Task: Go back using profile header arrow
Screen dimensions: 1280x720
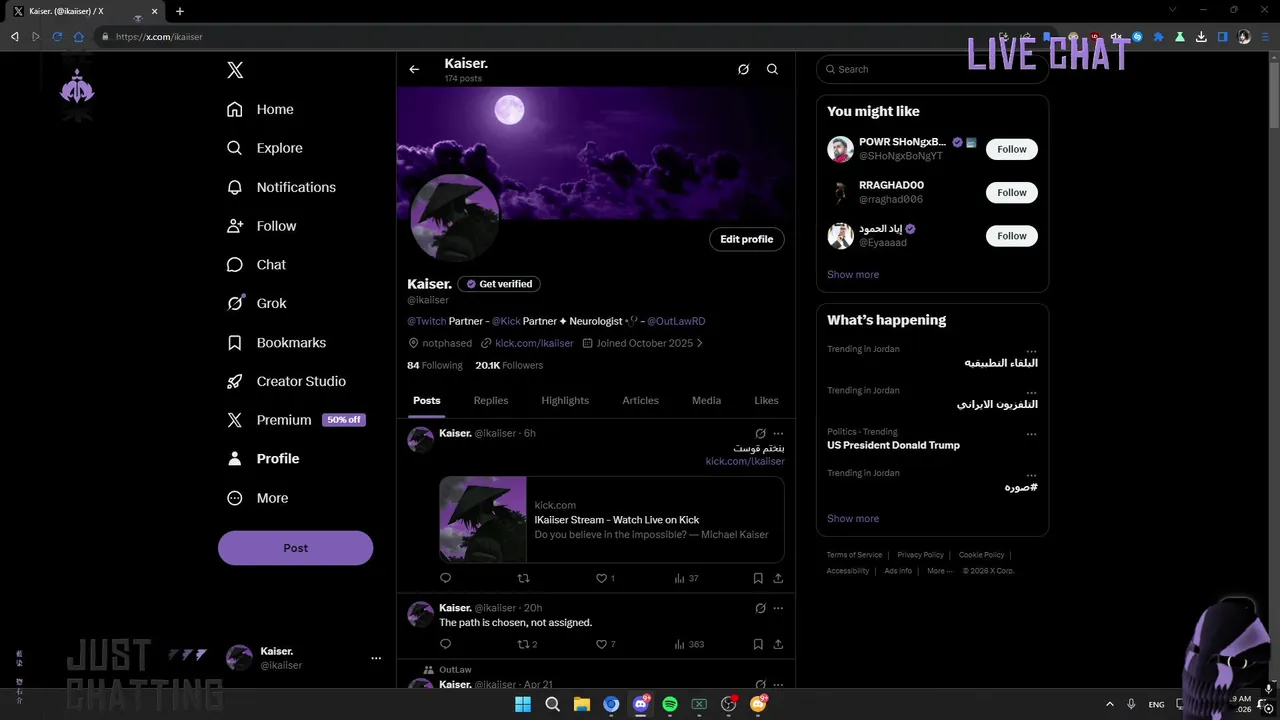Action: click(x=414, y=70)
